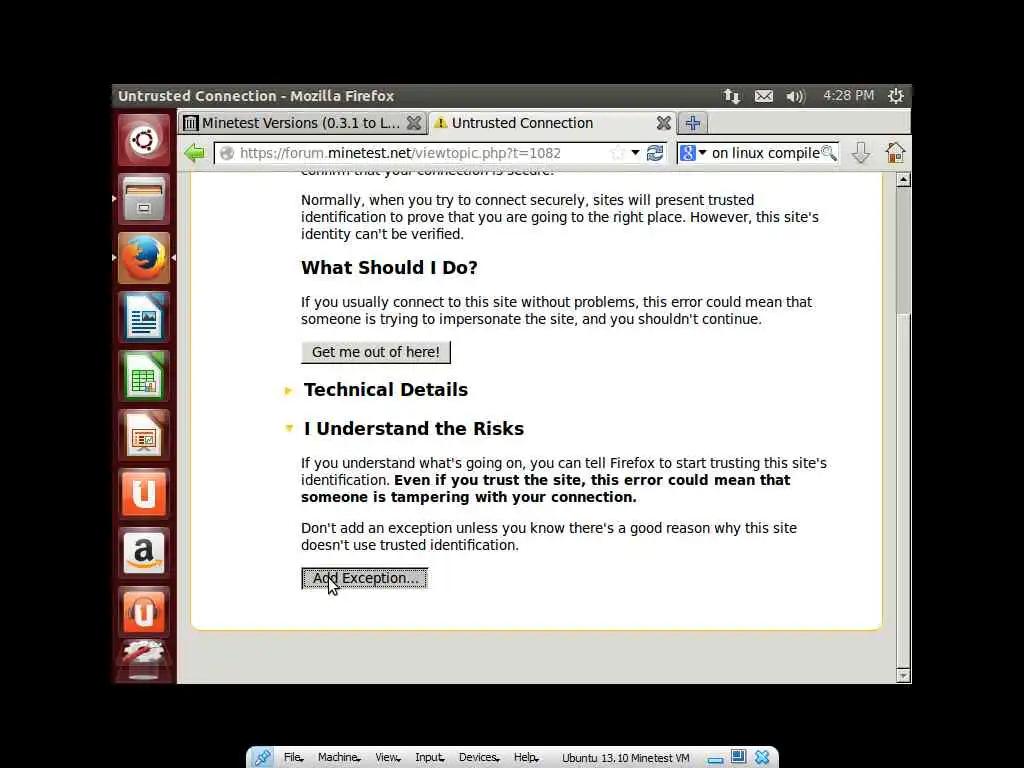Image resolution: width=1024 pixels, height=768 pixels.
Task: Click the page scrollbar up arrow
Action: (903, 180)
